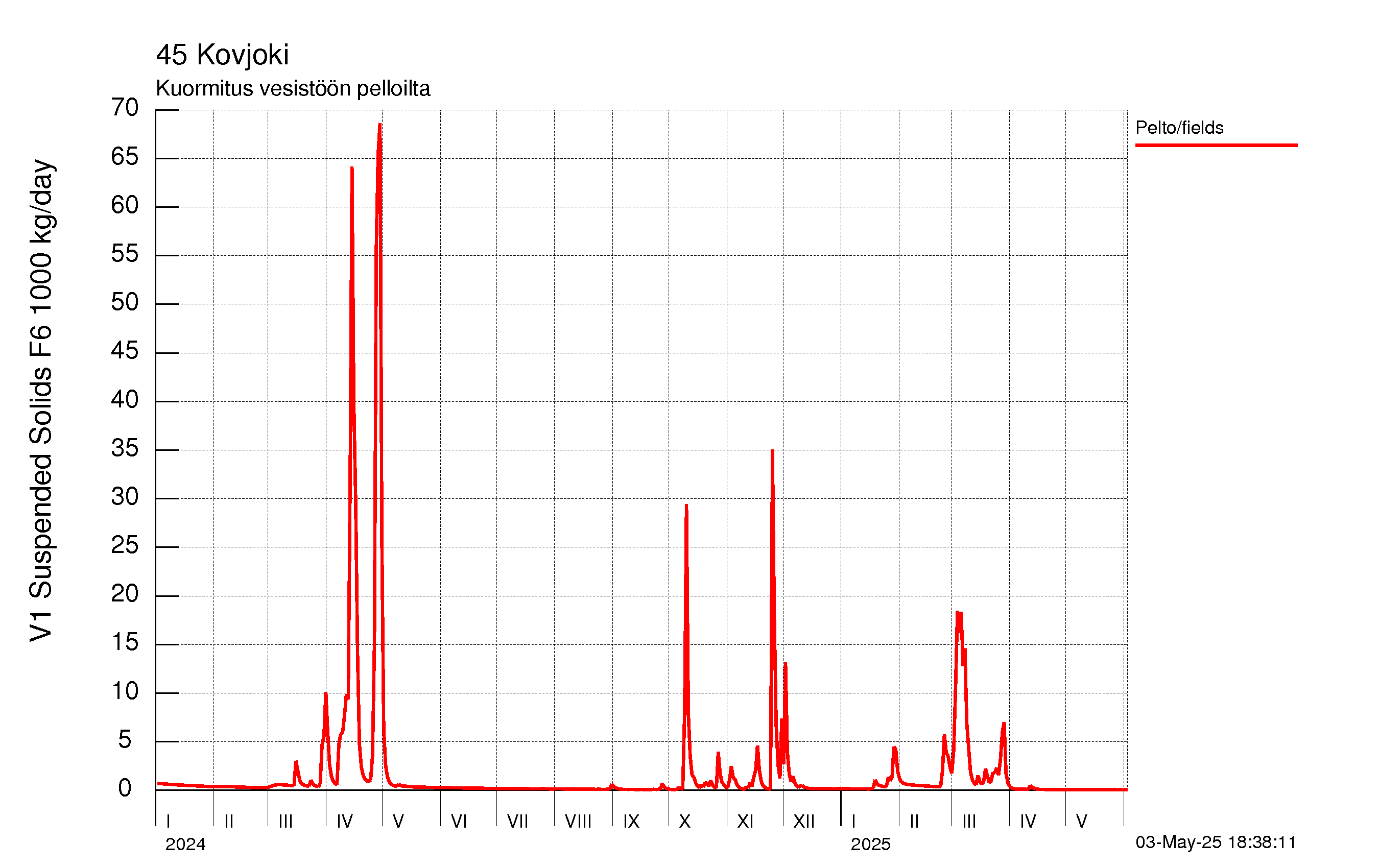Click the chart title "45 Kovjoki"

[222, 56]
